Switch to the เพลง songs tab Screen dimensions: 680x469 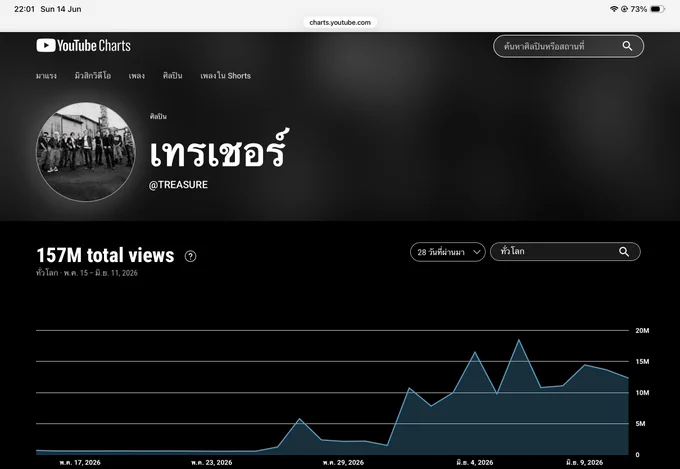137,76
